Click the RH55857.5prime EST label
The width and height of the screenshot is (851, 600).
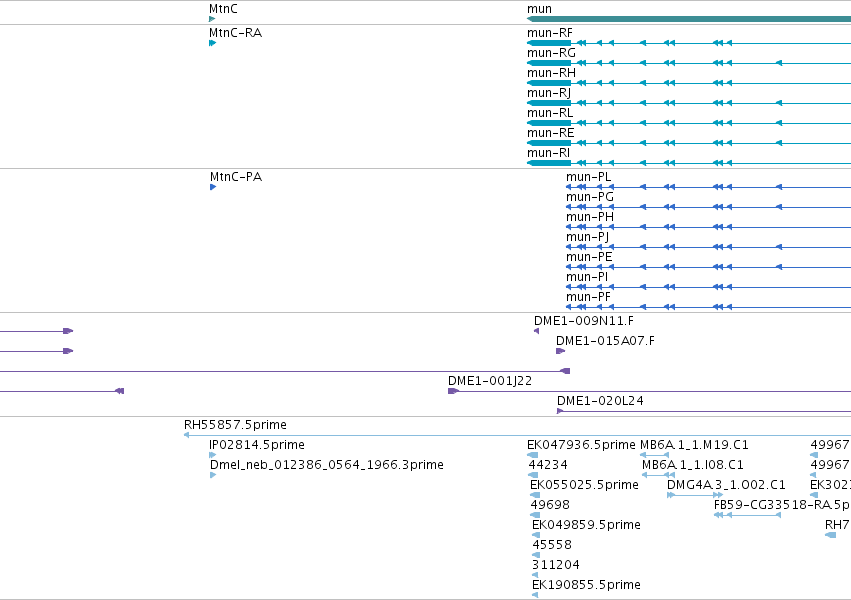[x=236, y=425]
